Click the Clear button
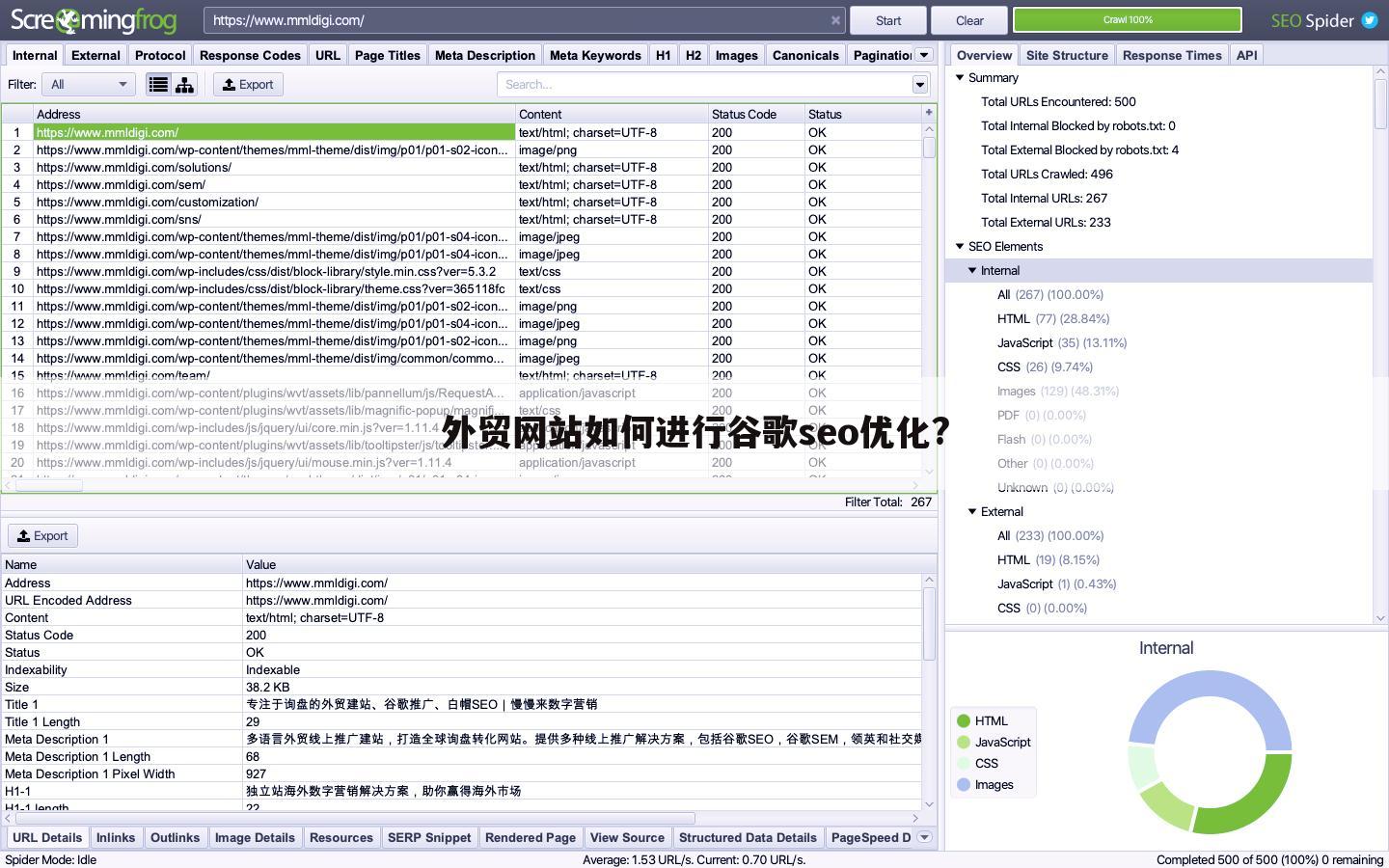The width and height of the screenshot is (1389, 868). [969, 20]
